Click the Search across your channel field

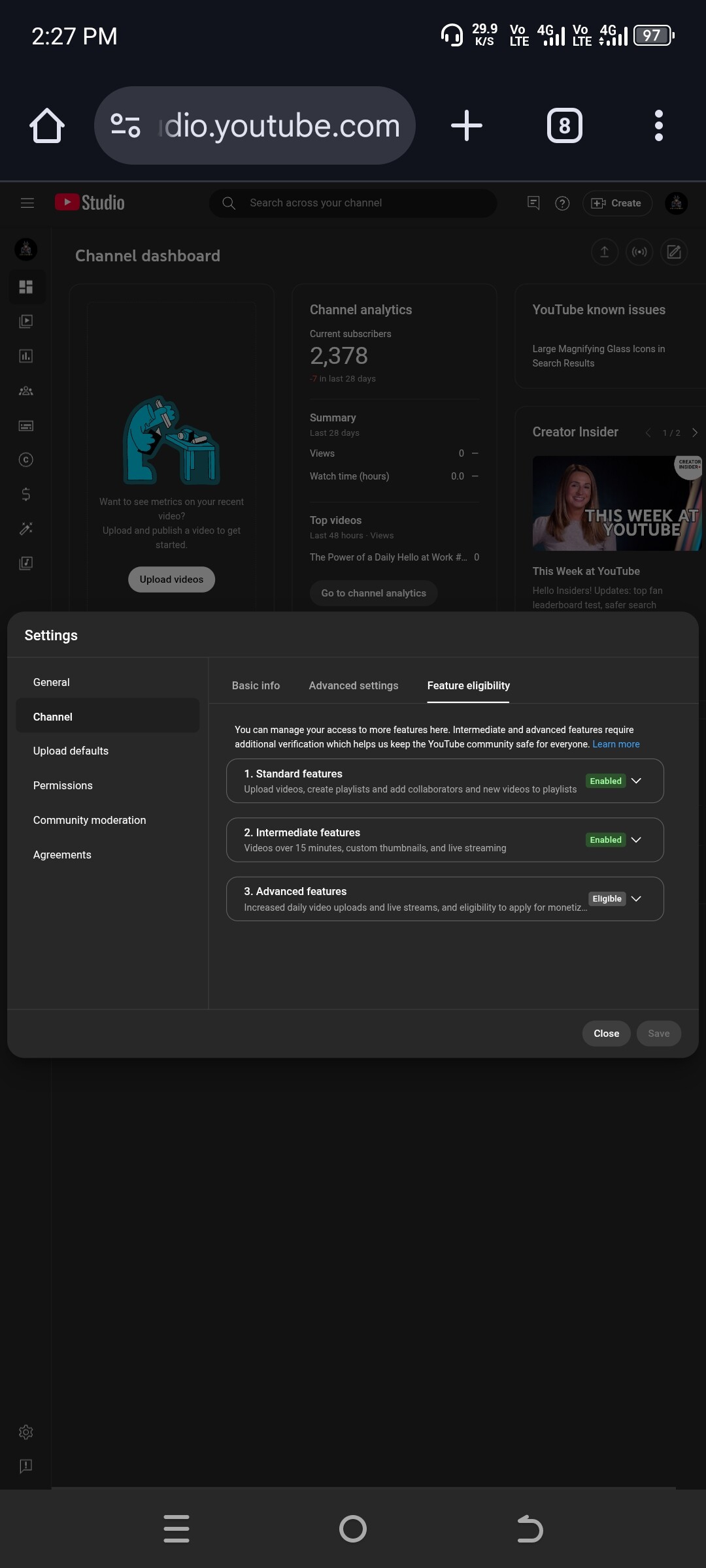pyautogui.click(x=353, y=203)
